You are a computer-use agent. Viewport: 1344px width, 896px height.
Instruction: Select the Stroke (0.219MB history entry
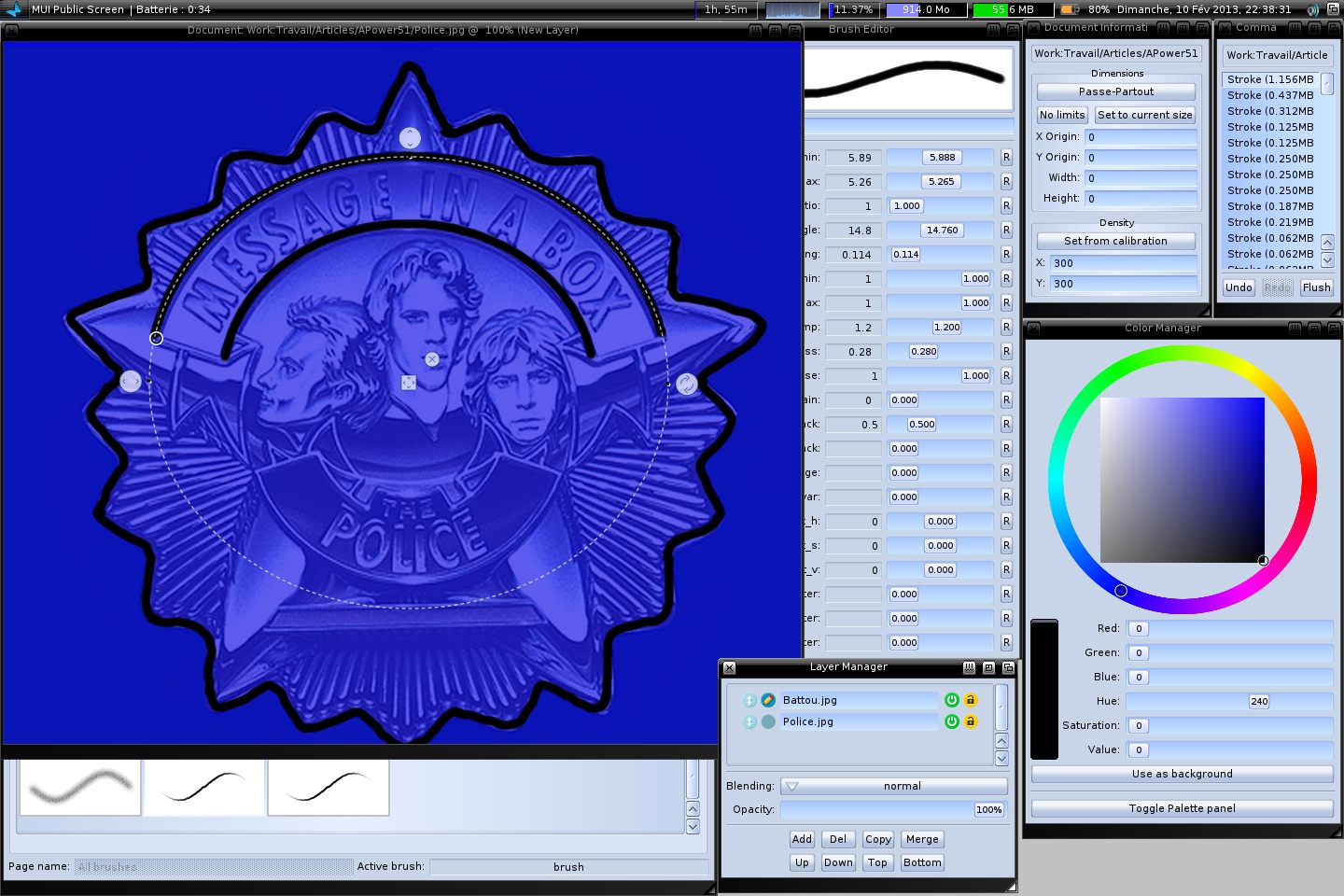(1270, 222)
